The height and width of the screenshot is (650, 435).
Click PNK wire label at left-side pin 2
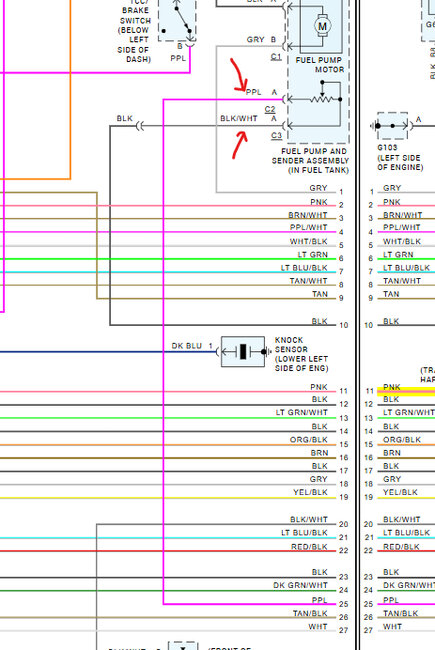(x=319, y=202)
